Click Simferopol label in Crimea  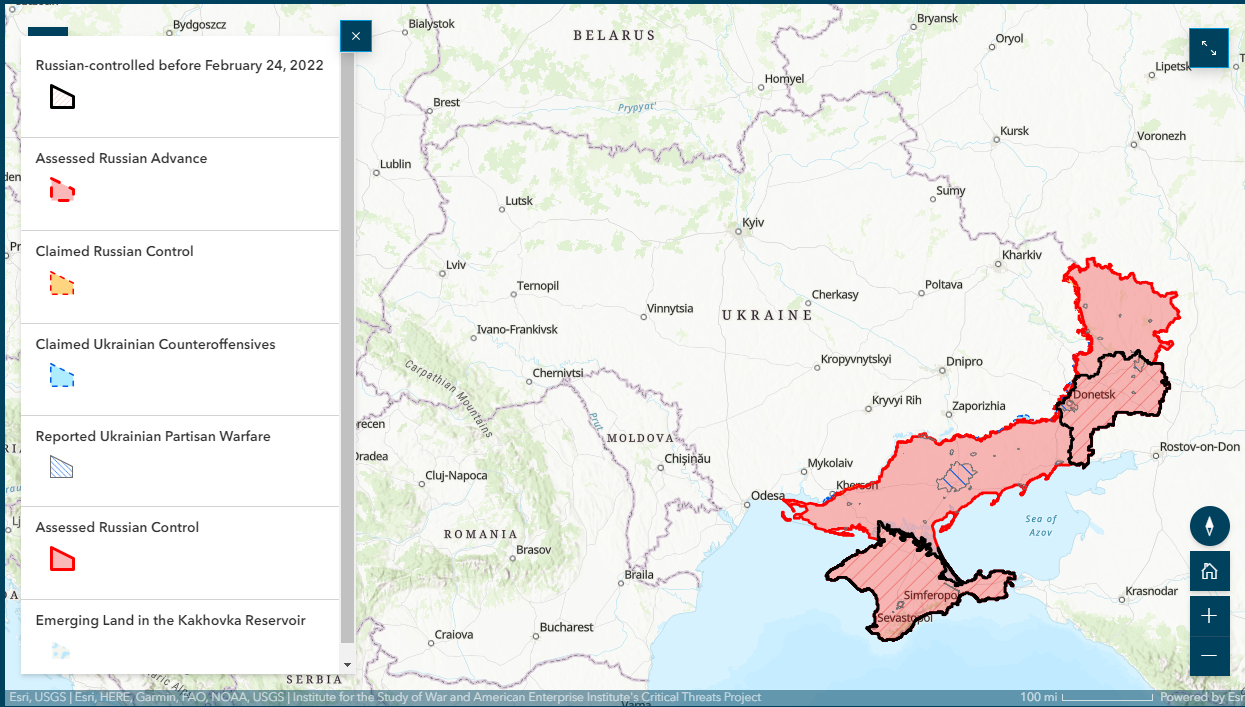point(932,595)
